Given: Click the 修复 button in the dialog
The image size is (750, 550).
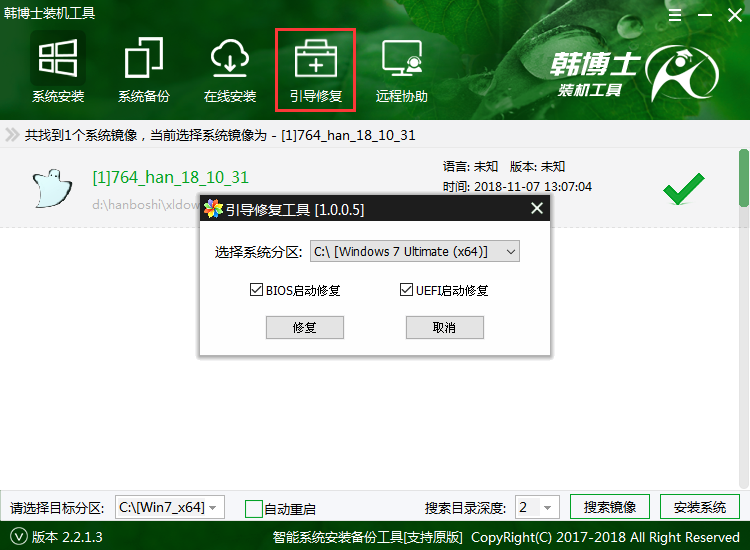Looking at the screenshot, I should point(305,327).
